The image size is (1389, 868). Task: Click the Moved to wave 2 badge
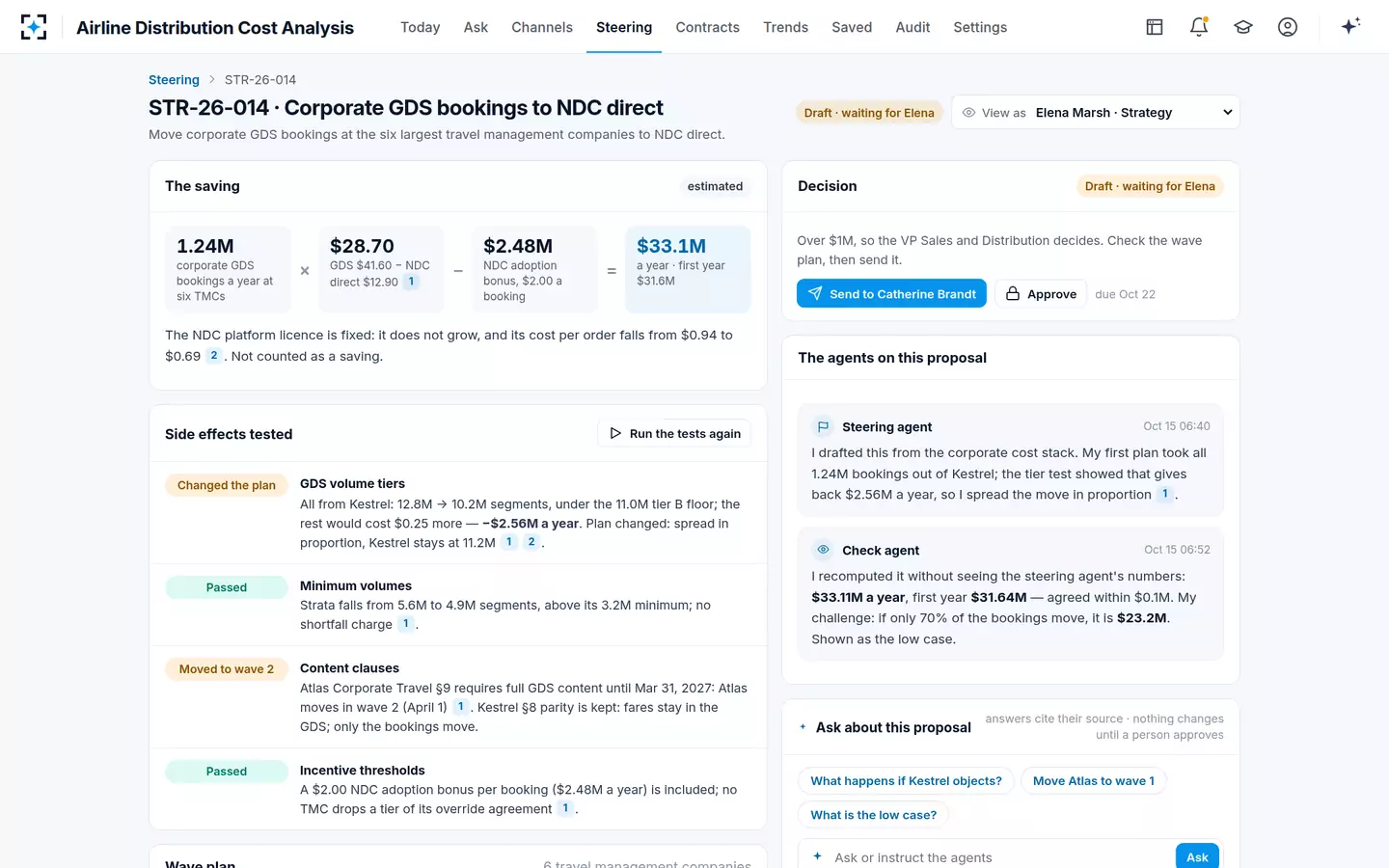tap(227, 669)
